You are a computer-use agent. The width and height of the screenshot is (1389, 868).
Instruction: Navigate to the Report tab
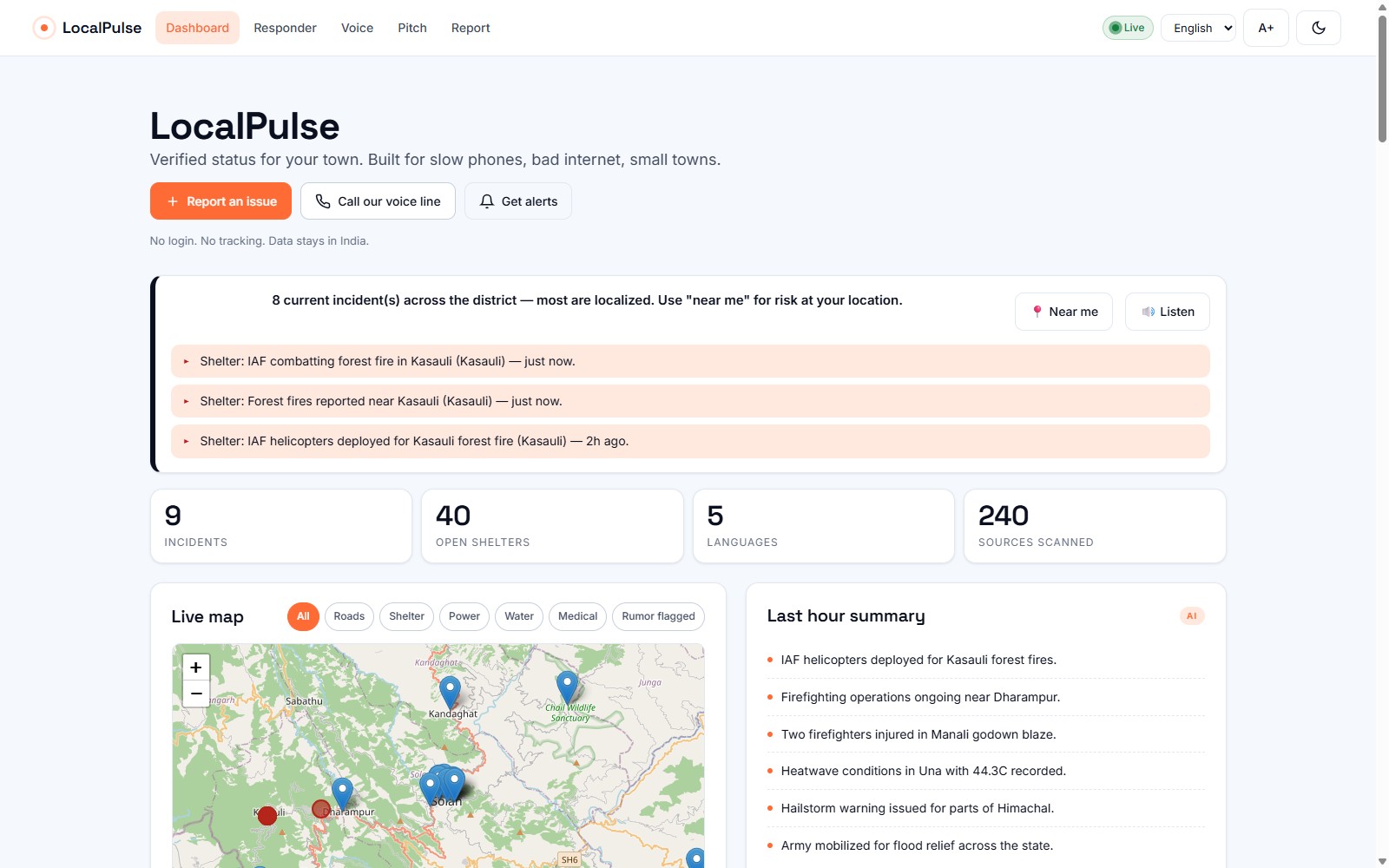tap(471, 28)
